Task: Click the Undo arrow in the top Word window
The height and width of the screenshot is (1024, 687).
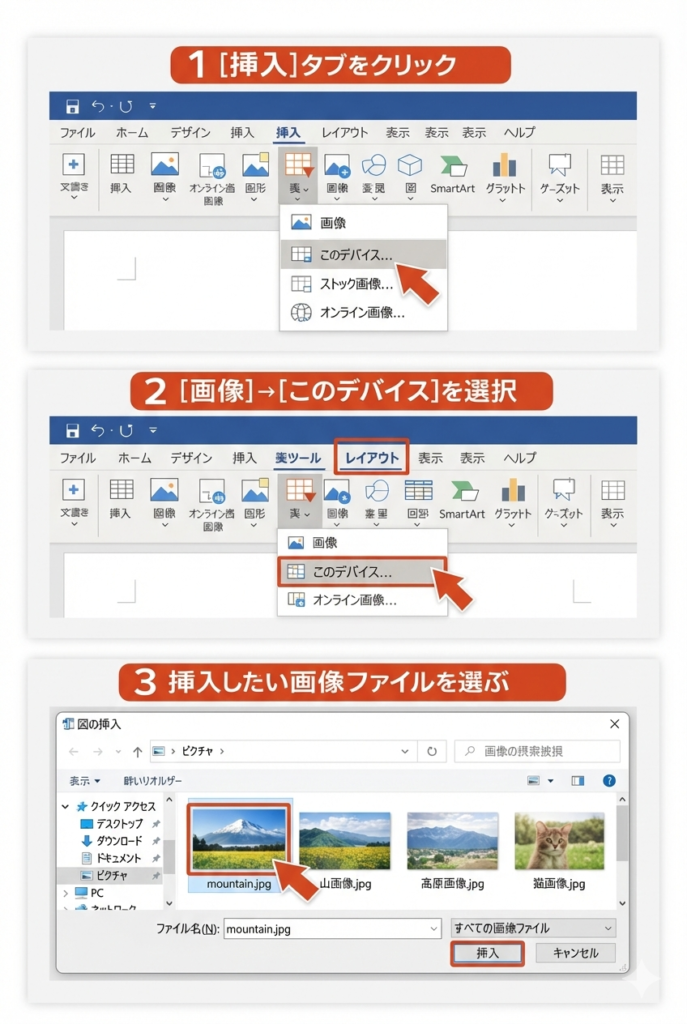Action: click(x=98, y=105)
